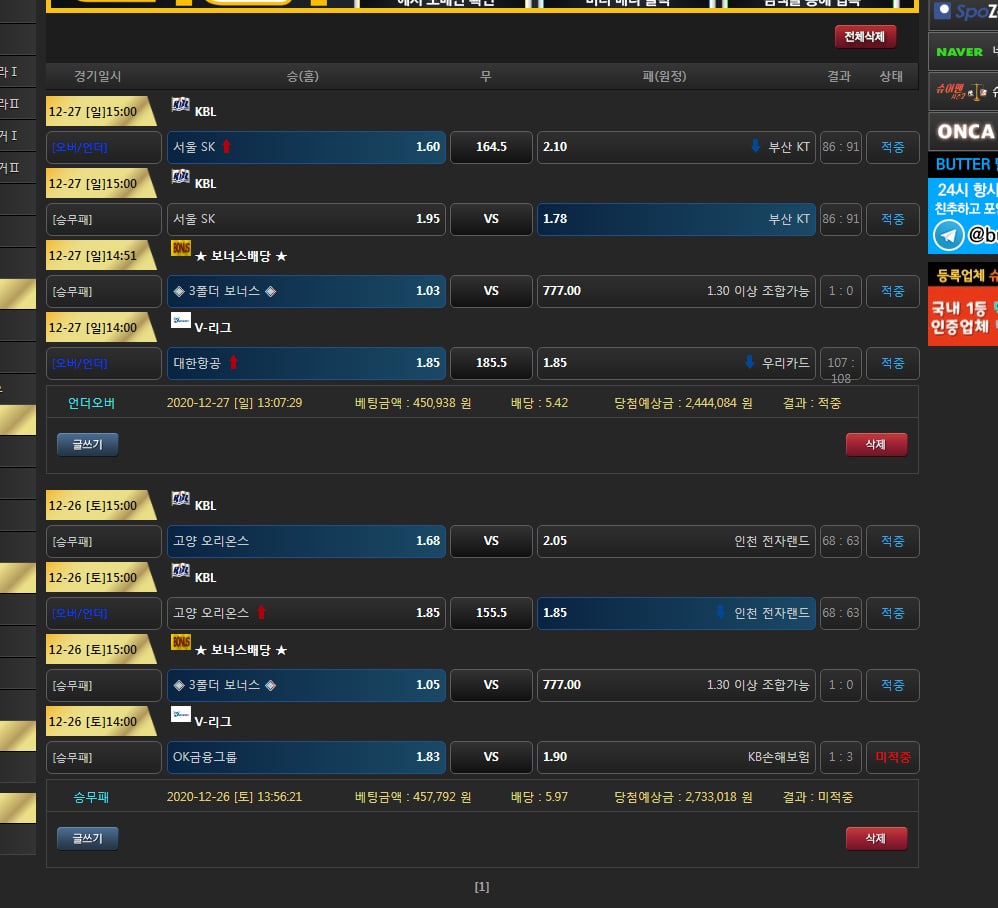Delete the 12-27 언더오버 bet slip with 삭제
Image resolution: width=998 pixels, height=908 pixels.
pos(876,444)
